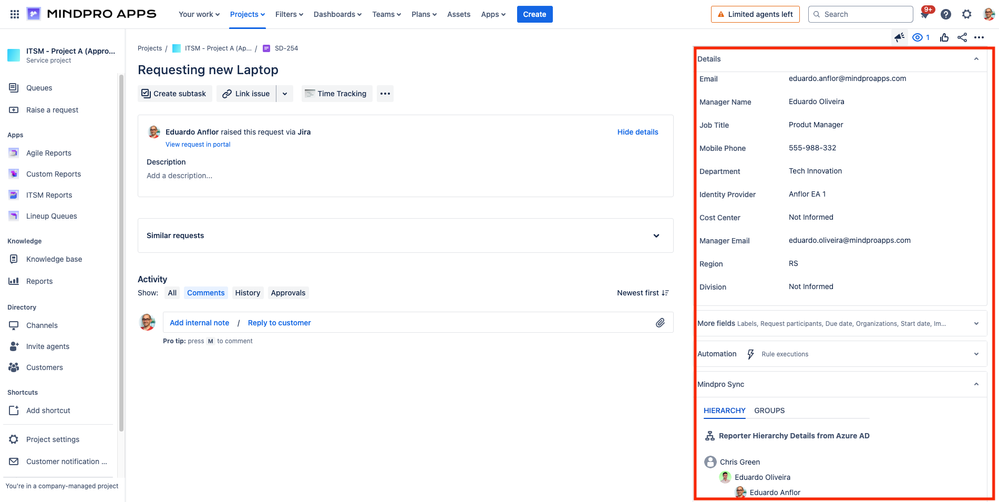Image resolution: width=999 pixels, height=502 pixels.
Task: Click the more actions button beside Time Tracking
Action: click(385, 94)
